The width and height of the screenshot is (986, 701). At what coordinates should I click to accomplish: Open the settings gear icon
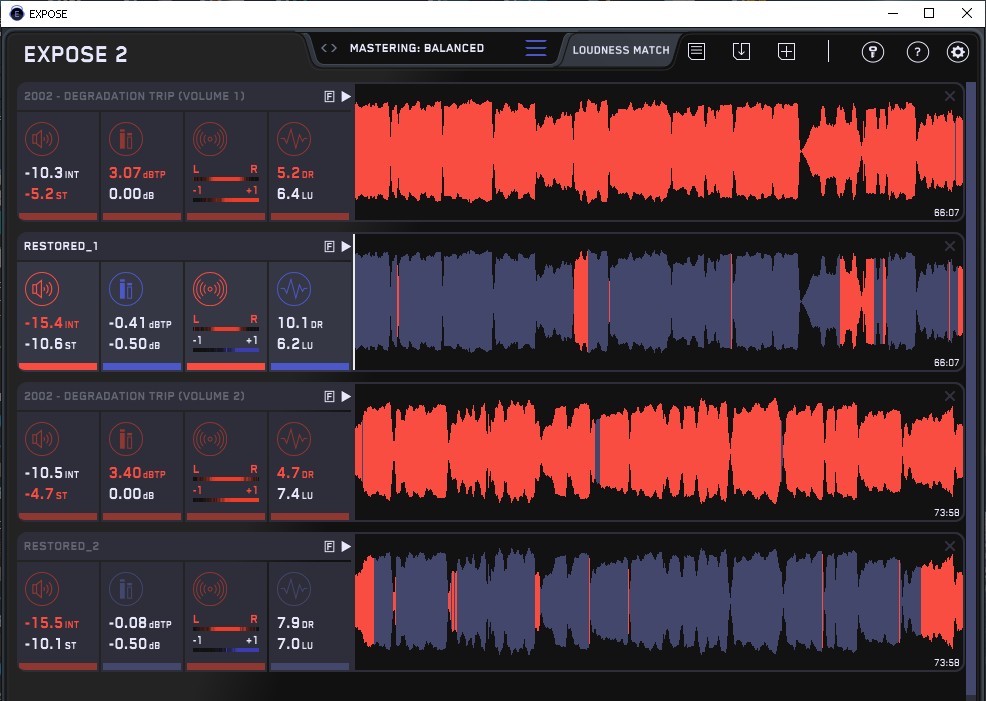click(x=958, y=52)
